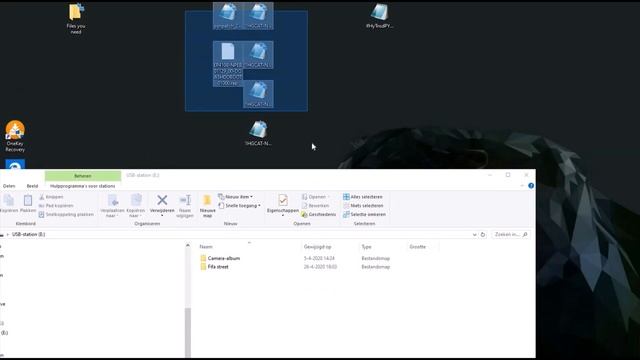Open the 'Files you need' desktop folder
The width and height of the screenshot is (640, 360).
(76, 18)
